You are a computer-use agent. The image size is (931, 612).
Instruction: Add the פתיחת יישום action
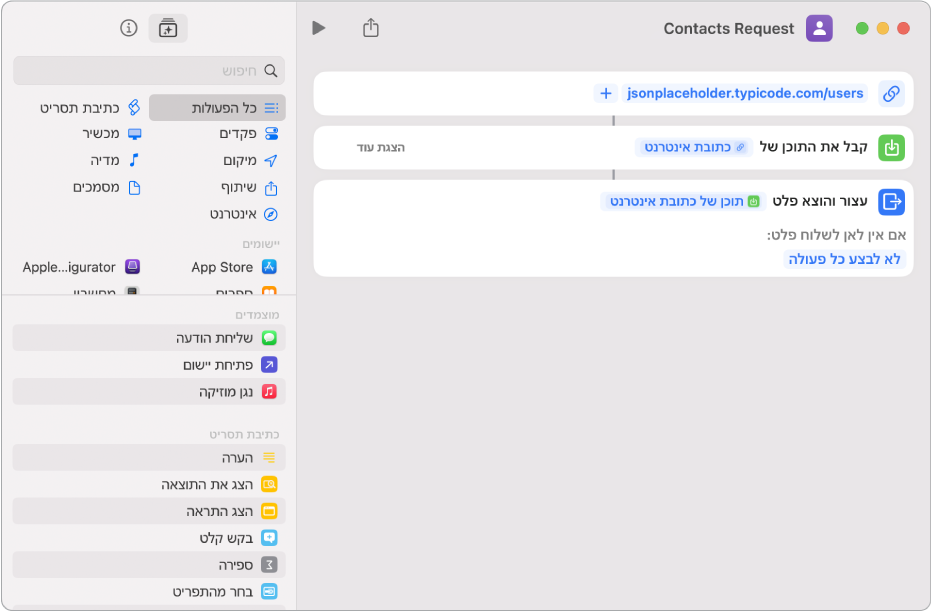tap(149, 364)
